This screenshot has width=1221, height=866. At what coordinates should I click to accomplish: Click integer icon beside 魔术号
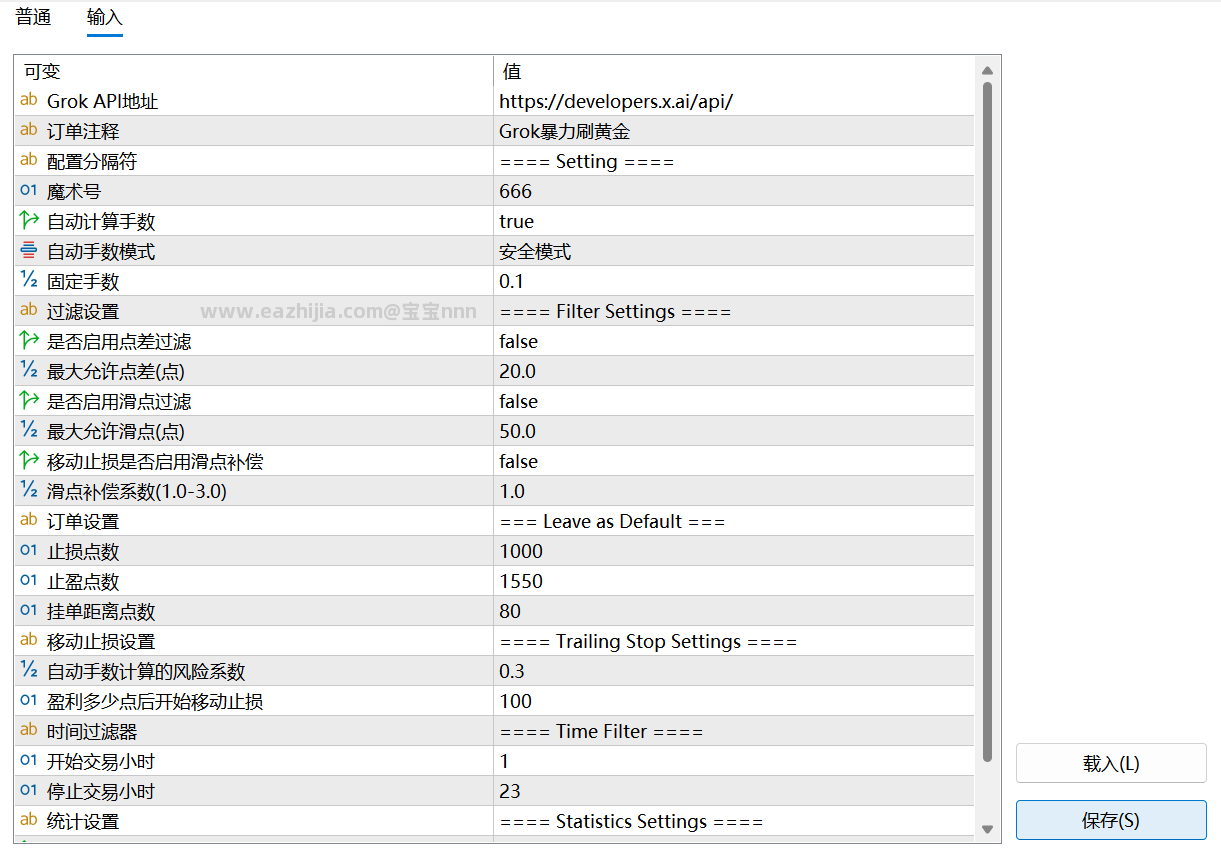click(x=28, y=191)
